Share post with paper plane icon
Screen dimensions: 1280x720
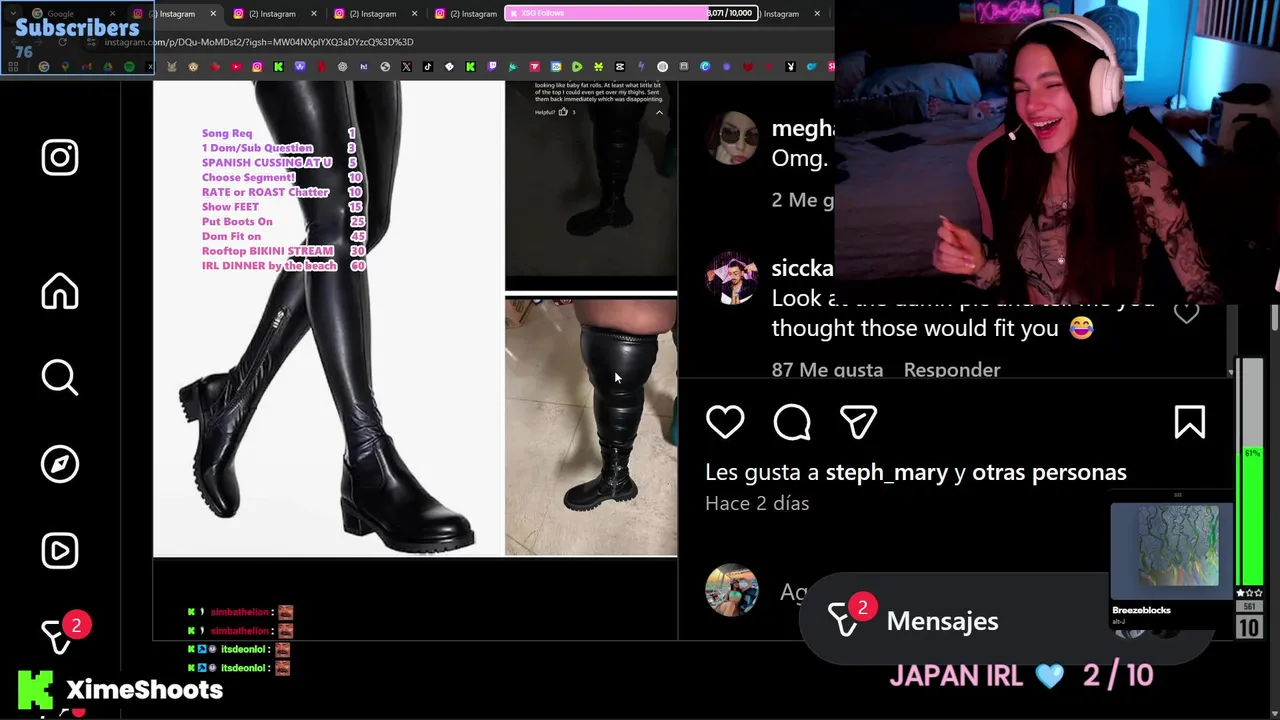(x=858, y=422)
